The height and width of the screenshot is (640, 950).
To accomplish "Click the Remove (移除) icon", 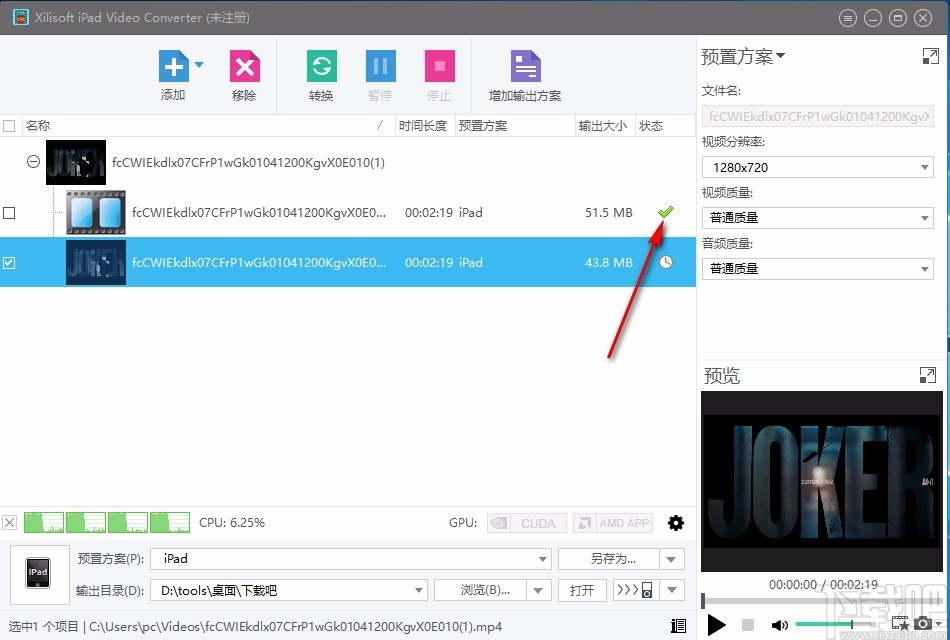I will [x=245, y=66].
